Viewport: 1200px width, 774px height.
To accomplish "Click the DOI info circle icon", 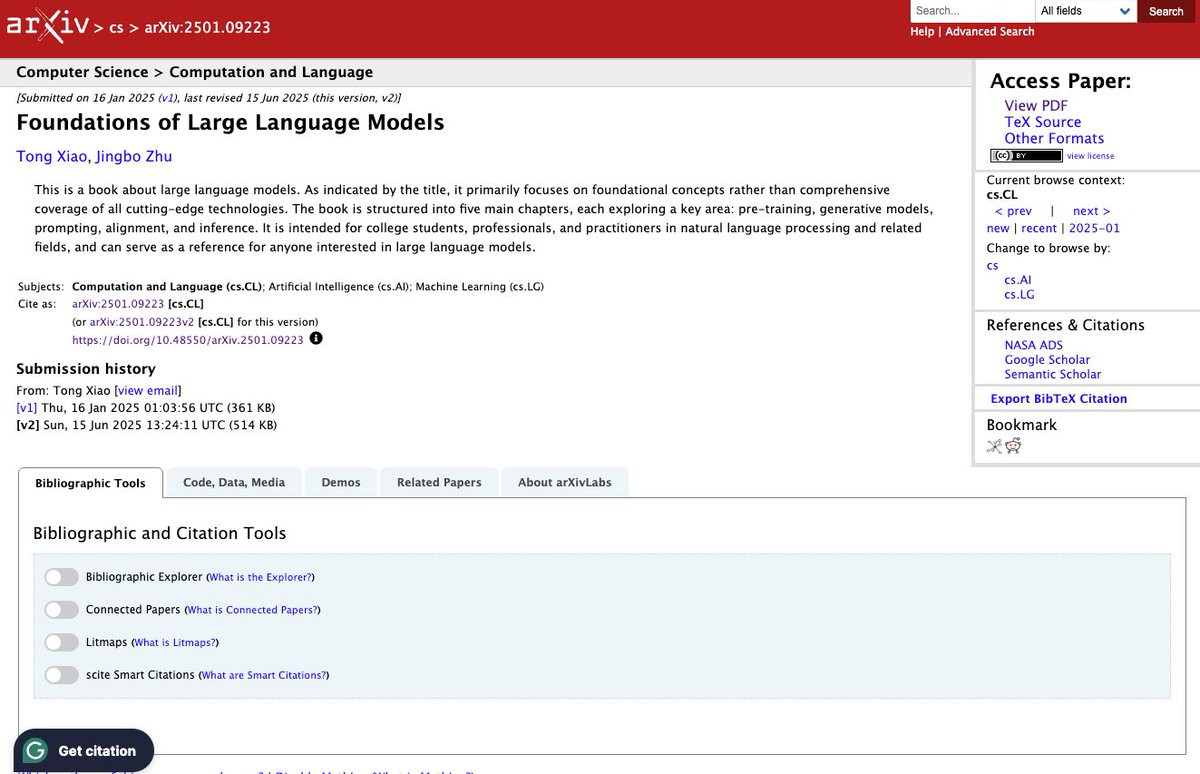I will pyautogui.click(x=316, y=339).
